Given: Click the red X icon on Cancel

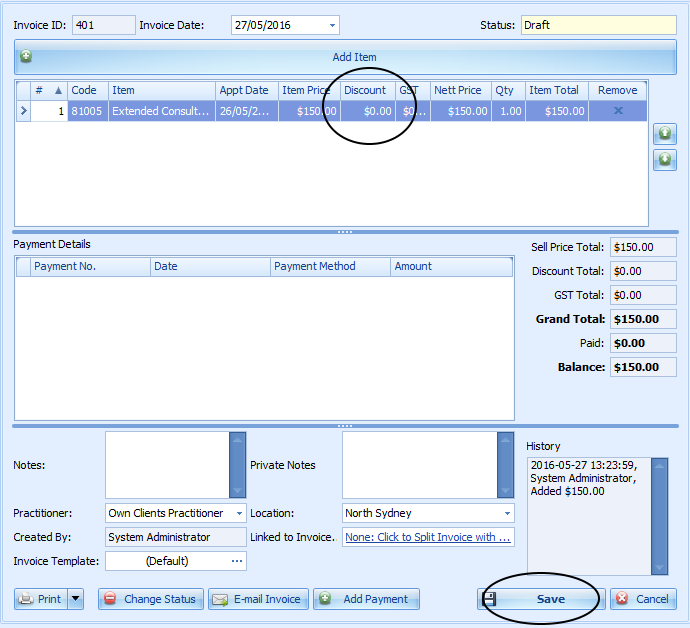Looking at the screenshot, I should click(622, 598).
